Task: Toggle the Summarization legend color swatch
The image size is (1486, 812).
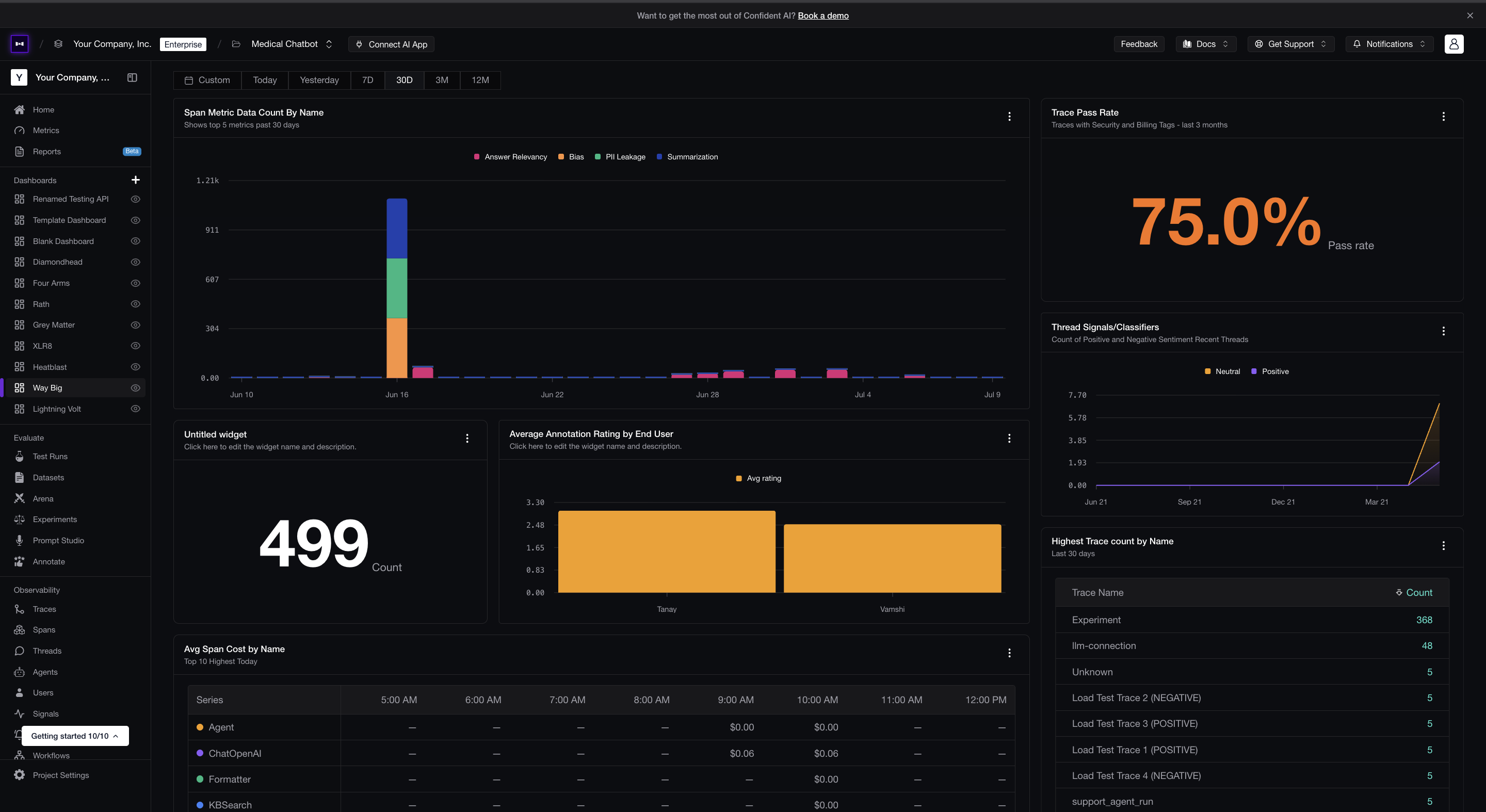Action: click(659, 157)
